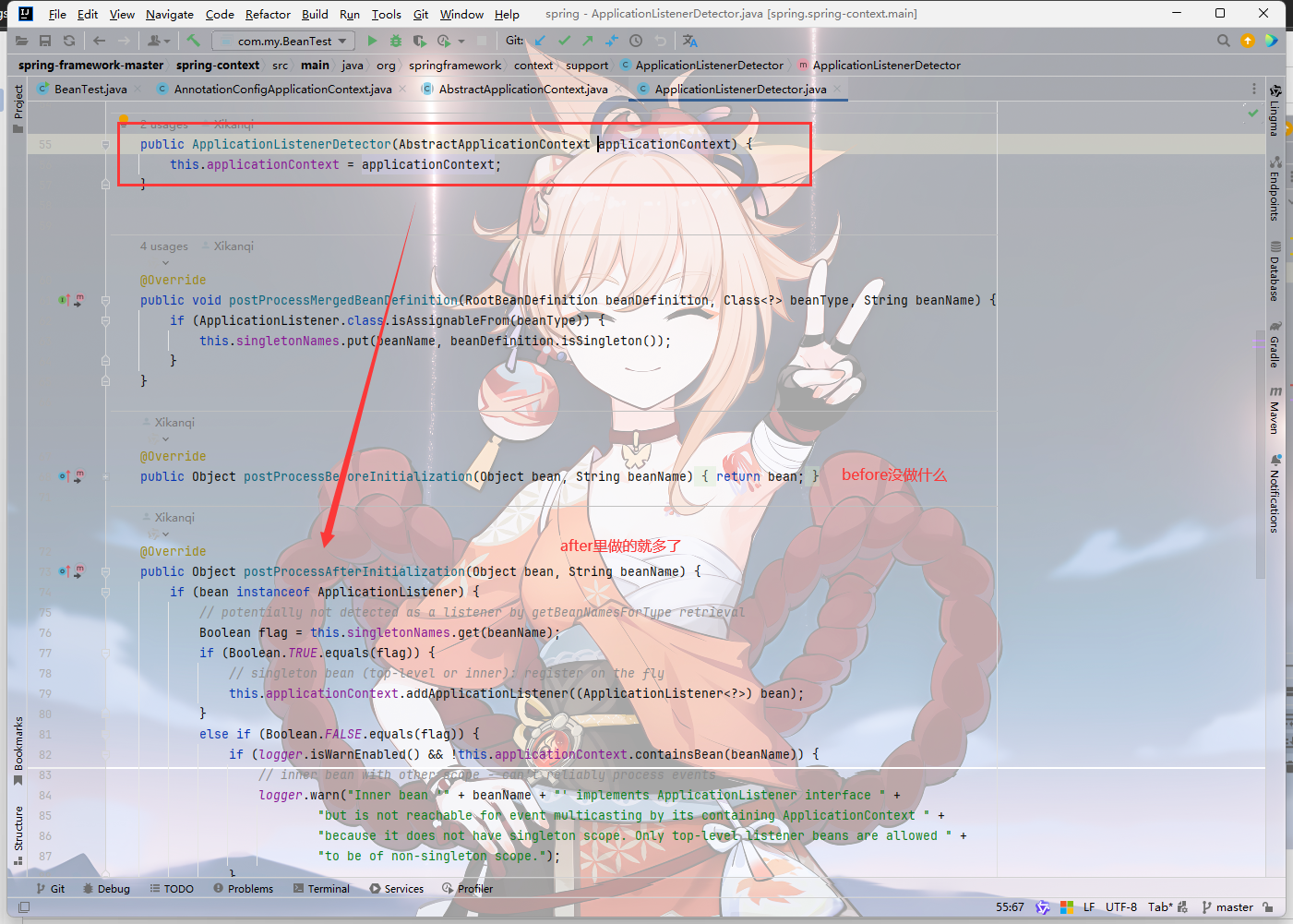Image resolution: width=1293 pixels, height=924 pixels.
Task: Open the TODO tool window
Action: click(172, 888)
